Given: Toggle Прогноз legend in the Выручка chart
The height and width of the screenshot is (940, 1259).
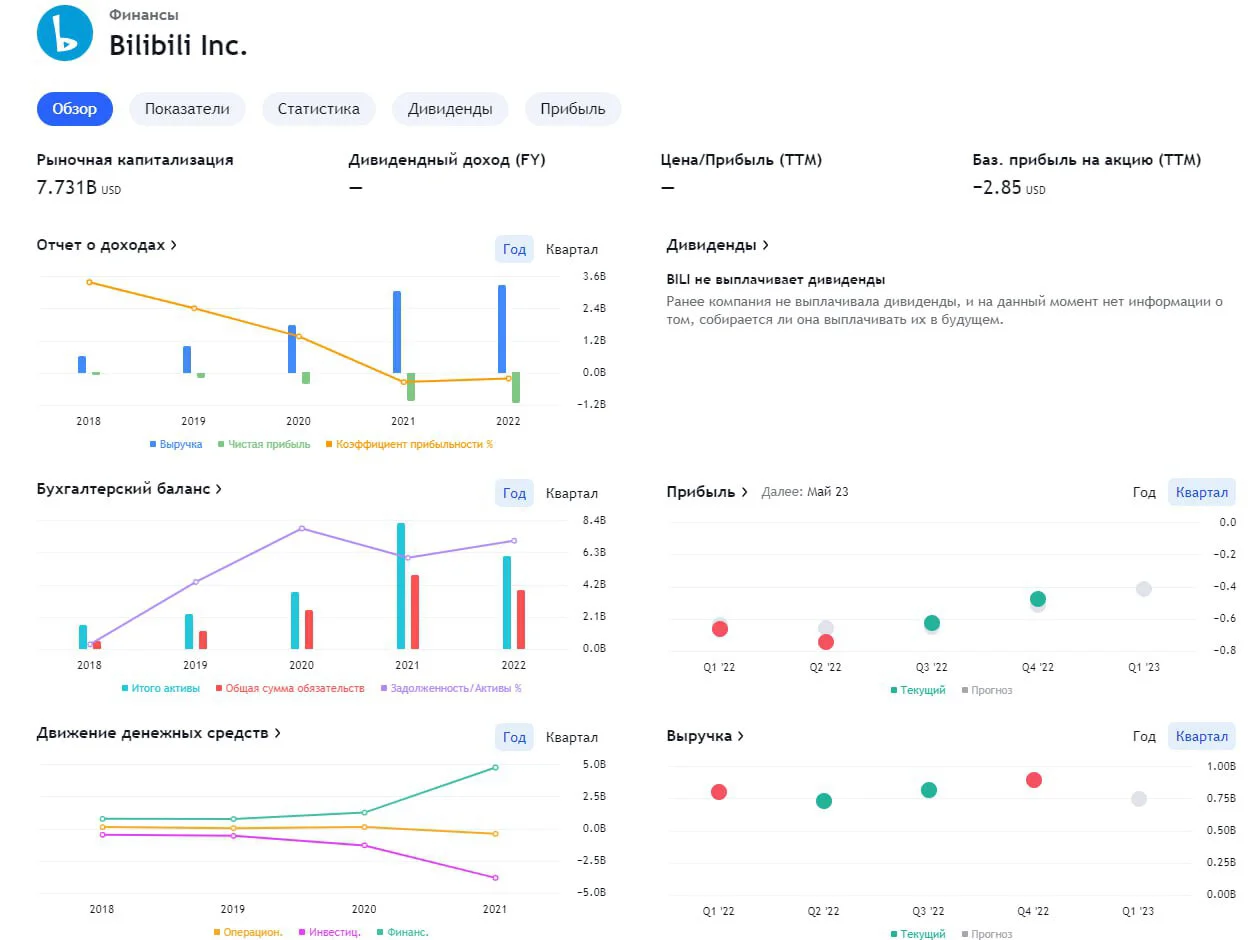Looking at the screenshot, I should (x=986, y=934).
